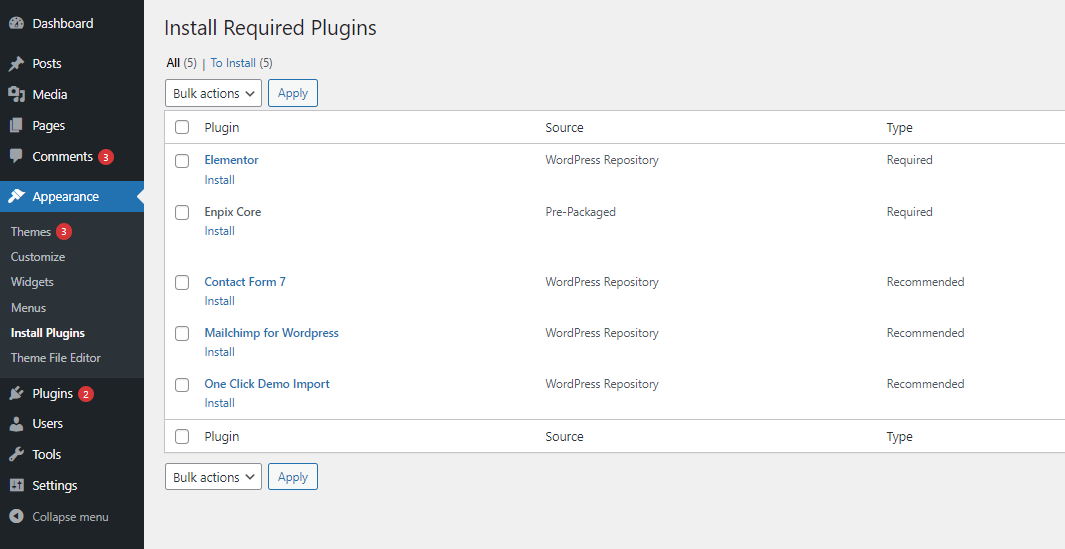Click the Appearance paintbrush icon

coord(16,196)
